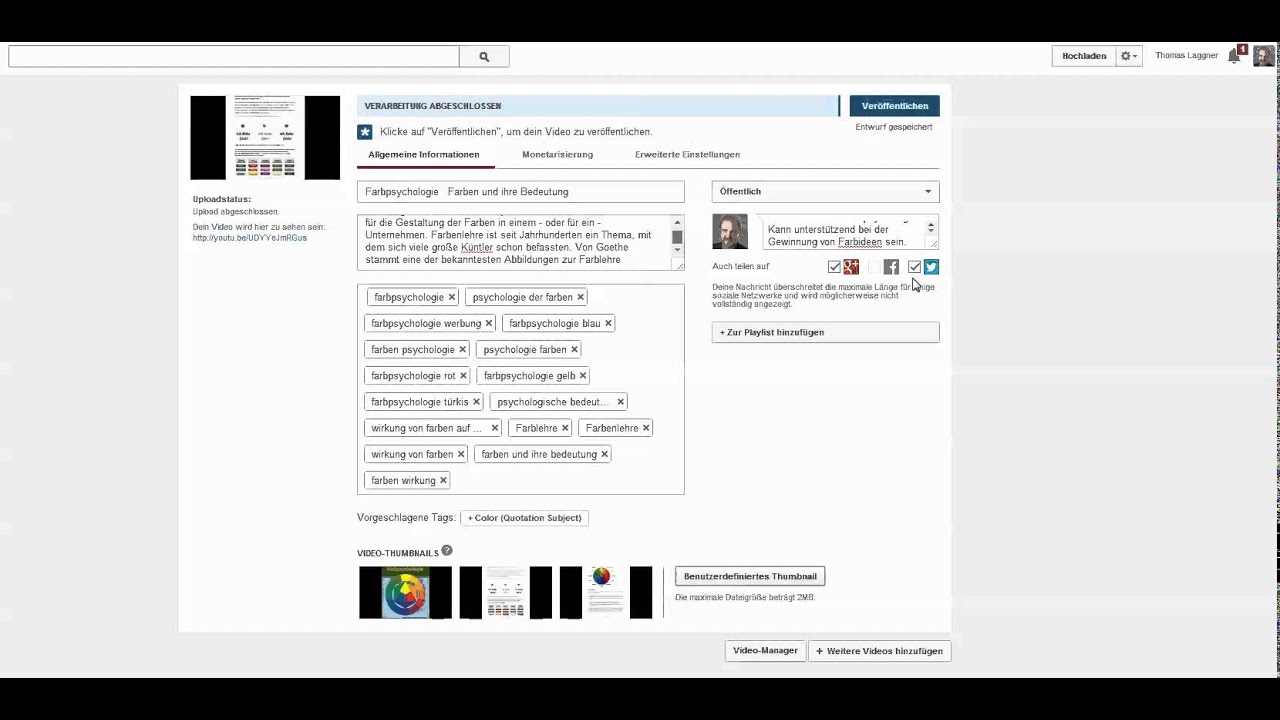Click empty tag input after 'farben wirkung'
Image resolution: width=1280 pixels, height=720 pixels.
click(565, 480)
